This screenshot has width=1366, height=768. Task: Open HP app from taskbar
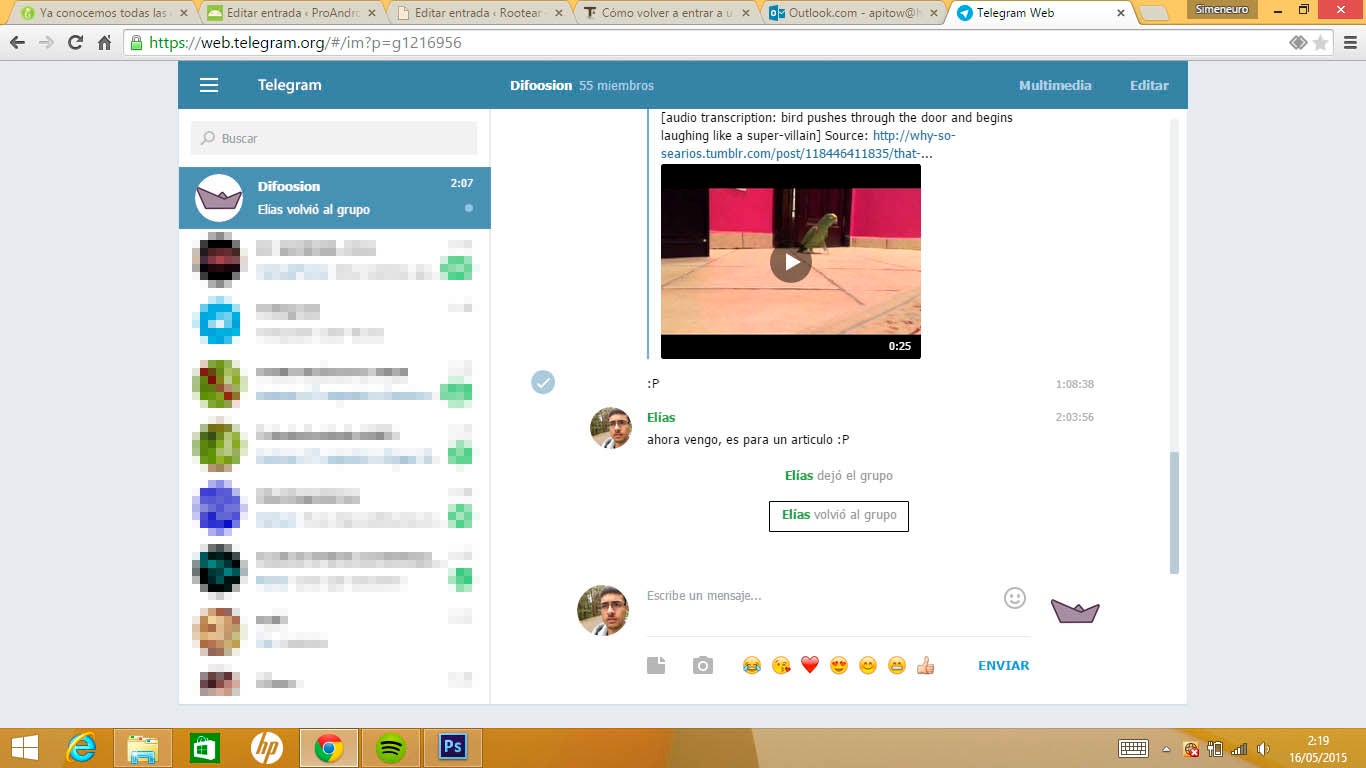click(x=267, y=748)
